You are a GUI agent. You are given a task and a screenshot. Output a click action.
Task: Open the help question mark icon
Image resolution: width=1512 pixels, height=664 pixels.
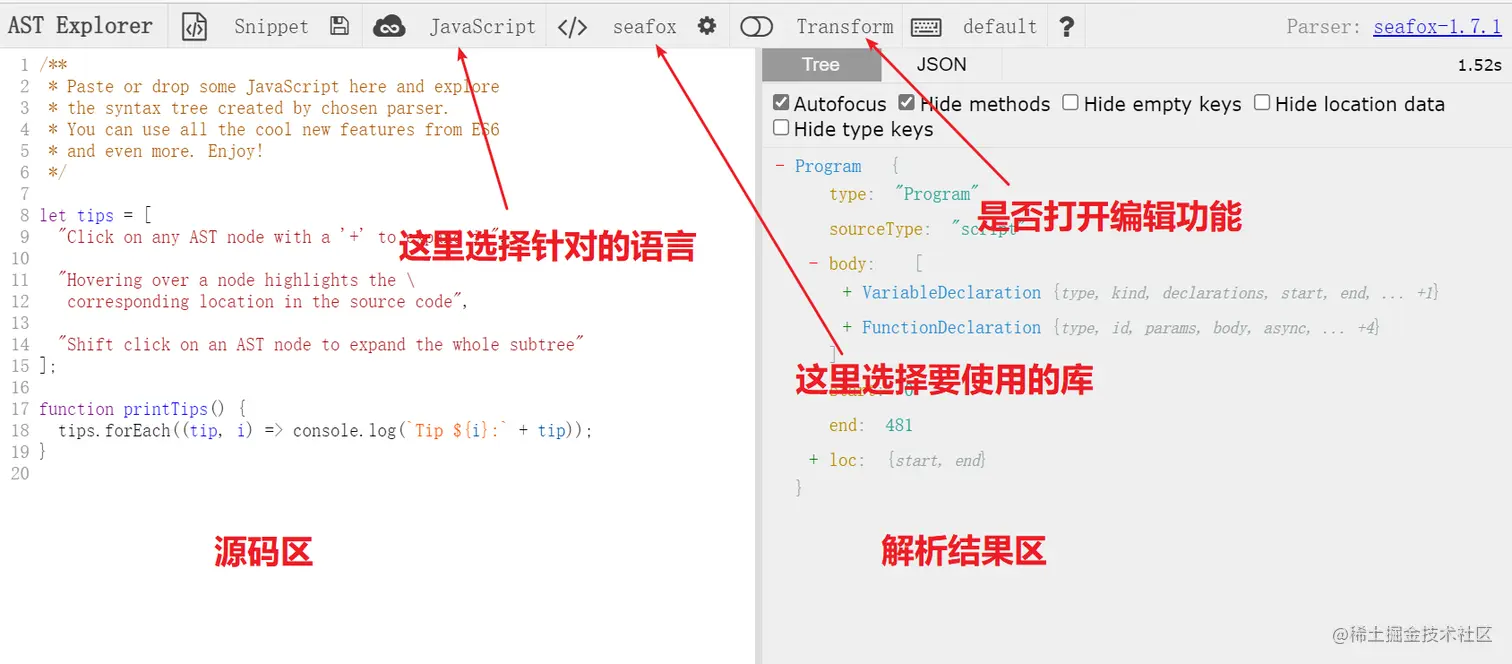coord(1066,27)
